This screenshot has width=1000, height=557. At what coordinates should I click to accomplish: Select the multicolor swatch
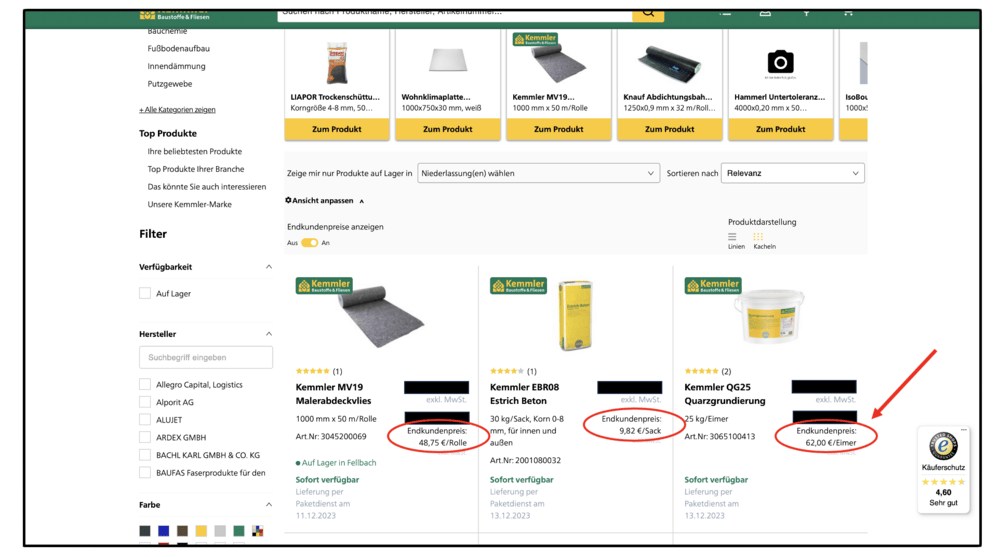tap(258, 531)
